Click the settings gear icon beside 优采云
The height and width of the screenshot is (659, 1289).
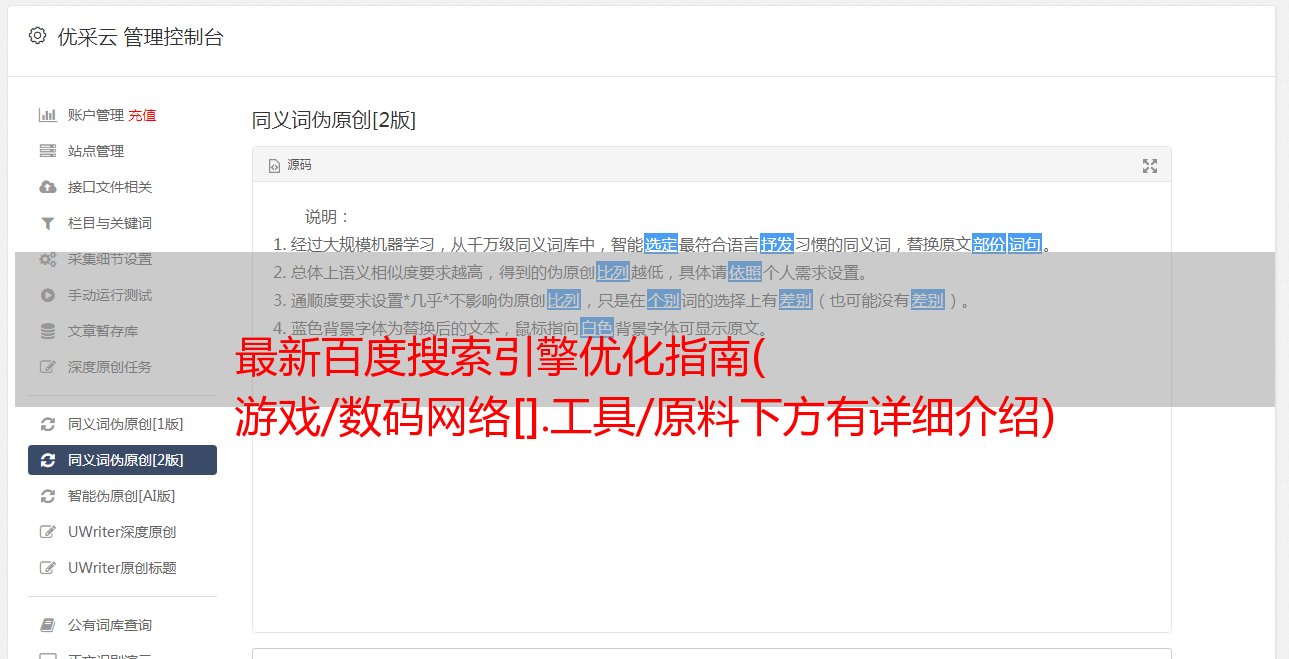37,36
